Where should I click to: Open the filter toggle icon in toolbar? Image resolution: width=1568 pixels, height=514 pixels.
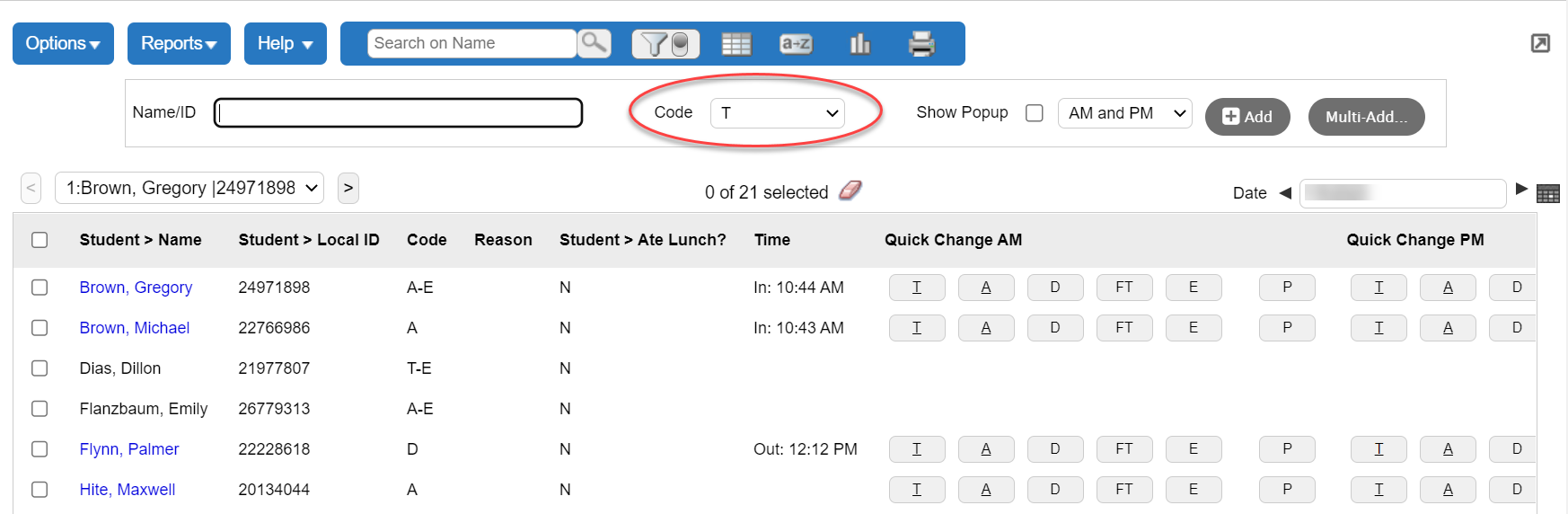point(665,43)
